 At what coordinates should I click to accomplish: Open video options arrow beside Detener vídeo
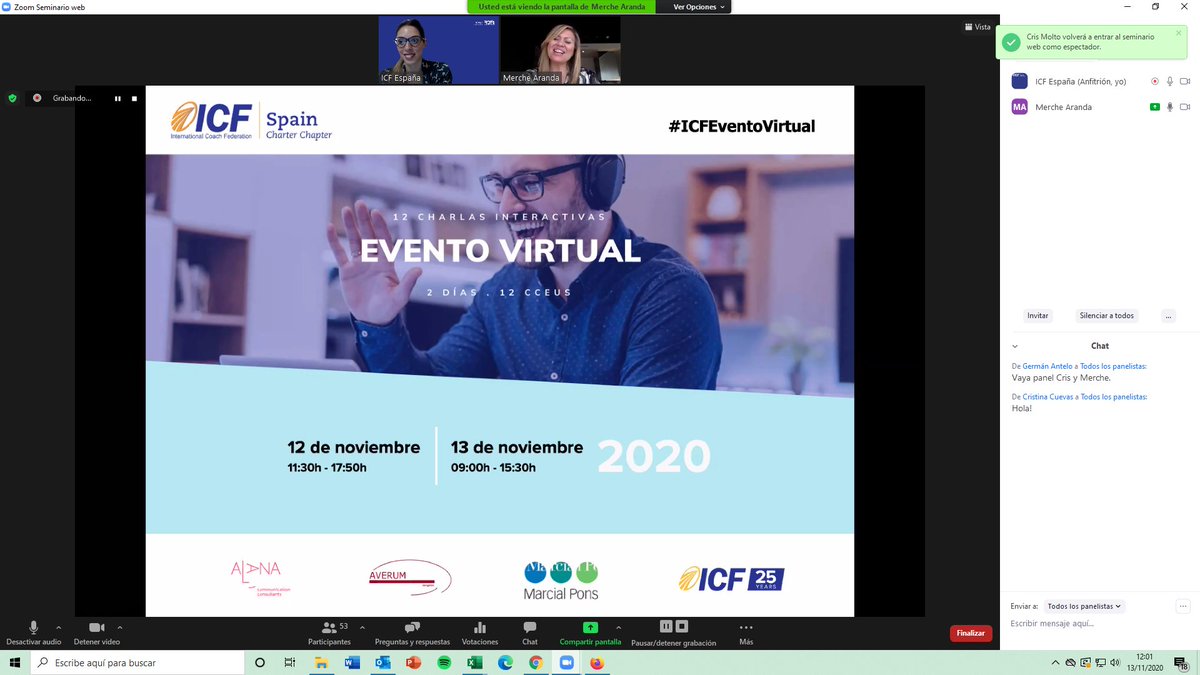[x=120, y=628]
